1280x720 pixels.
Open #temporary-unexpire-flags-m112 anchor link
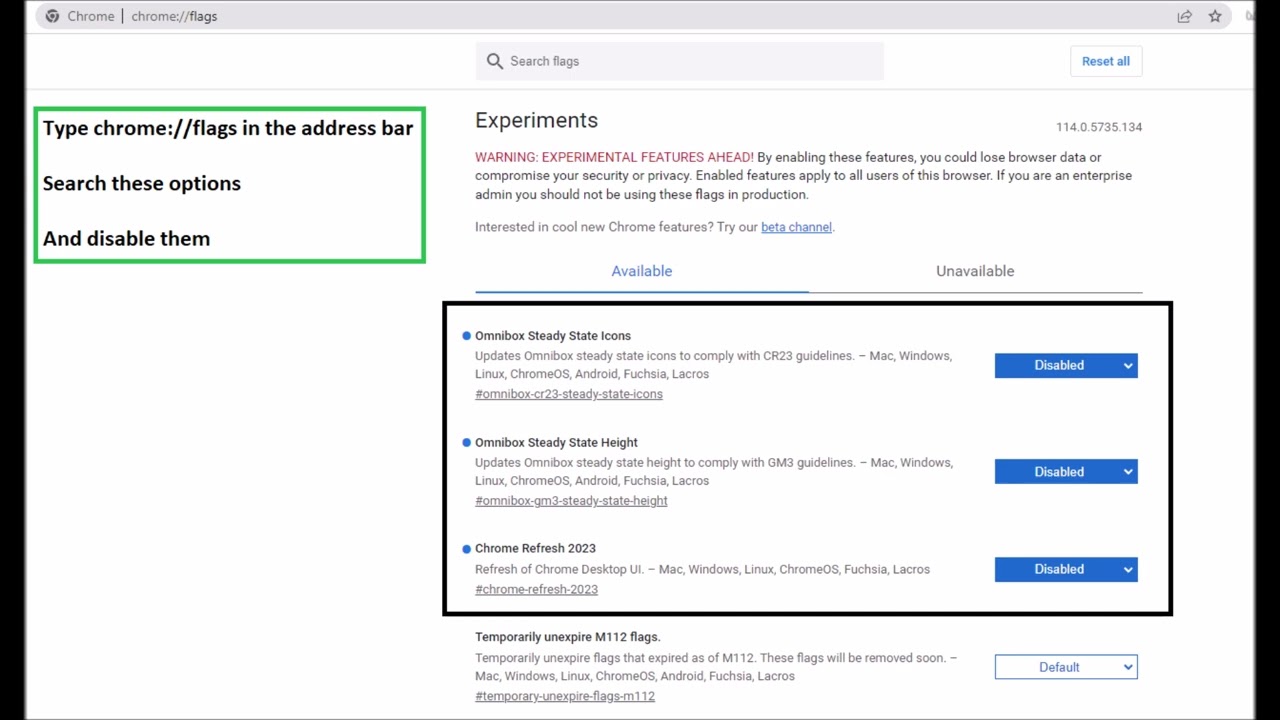pos(565,696)
